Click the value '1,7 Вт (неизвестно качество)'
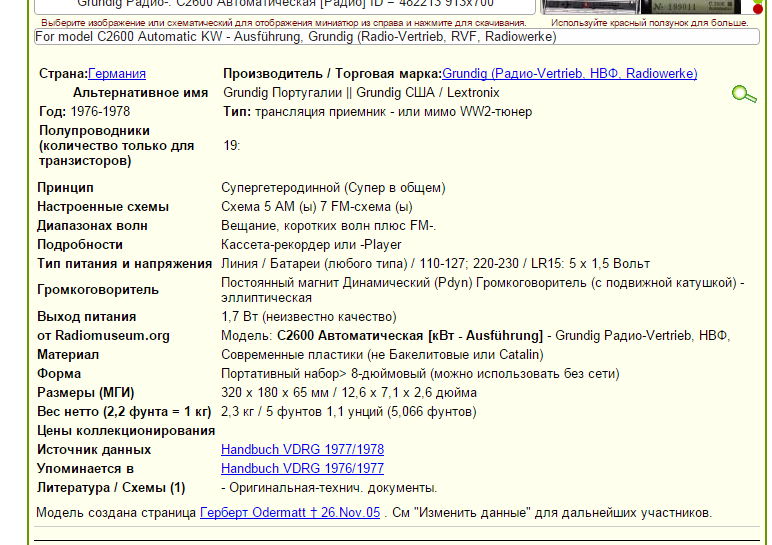Viewport: 772px width, 545px height. (309, 317)
